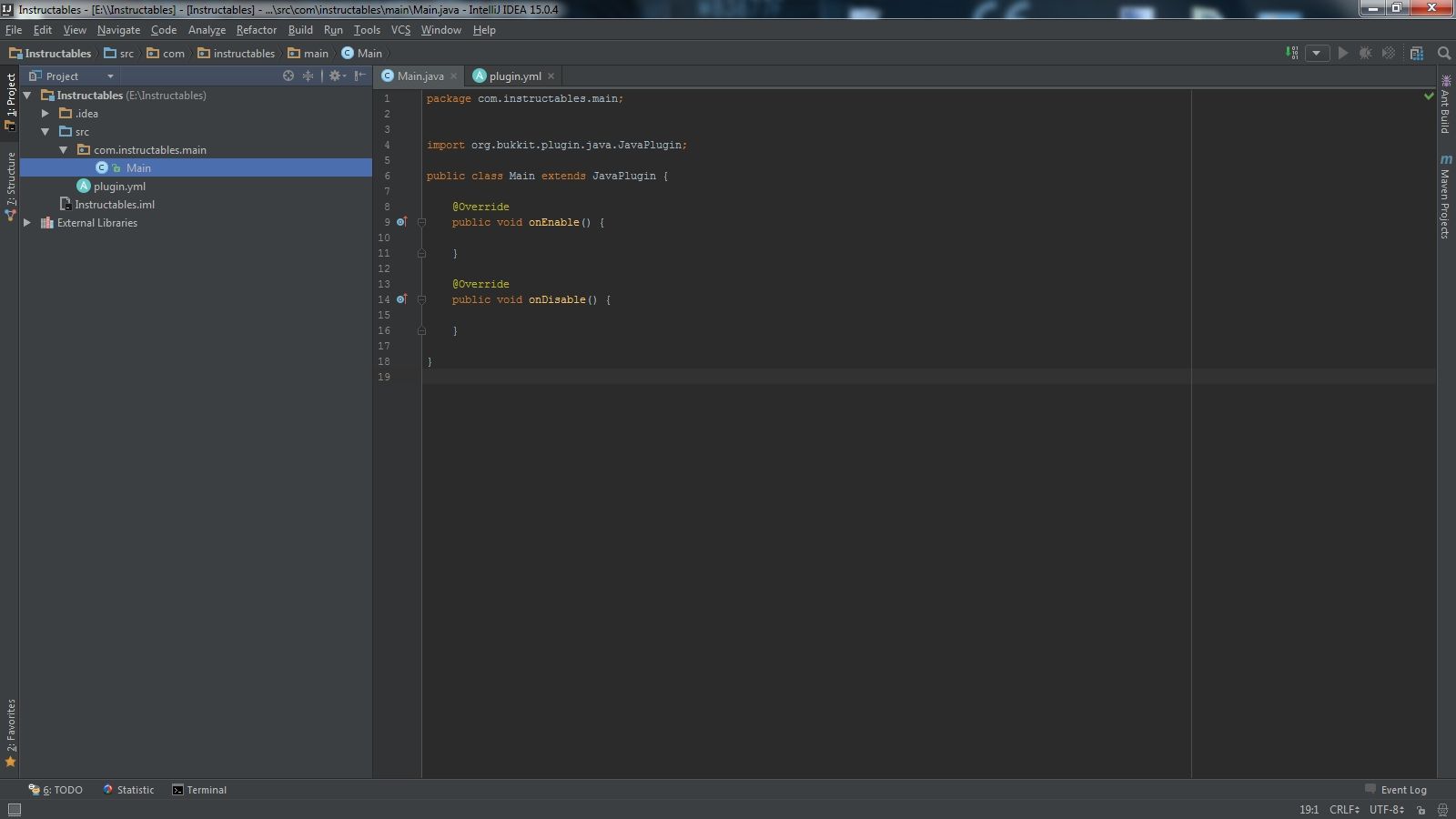Viewport: 1456px width, 819px height.
Task: Click the onEnable override gutter icon
Action: pos(401,222)
